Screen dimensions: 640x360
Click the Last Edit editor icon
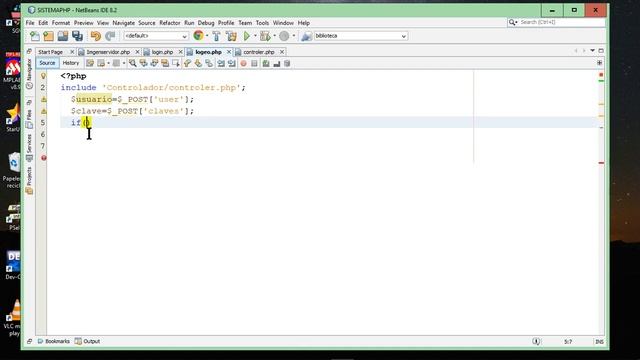[x=90, y=63]
